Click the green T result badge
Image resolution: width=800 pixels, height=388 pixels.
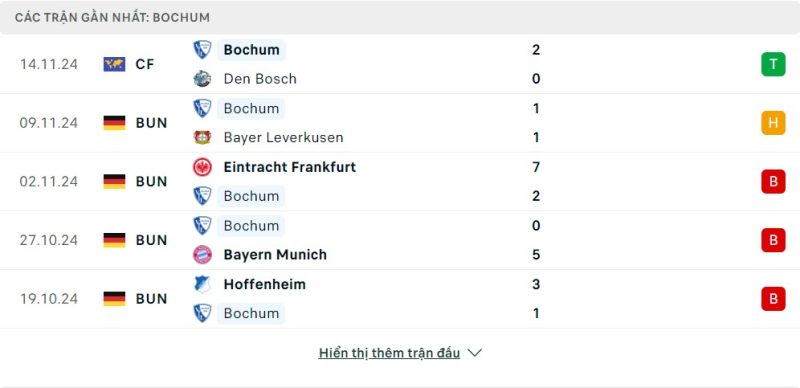(773, 64)
